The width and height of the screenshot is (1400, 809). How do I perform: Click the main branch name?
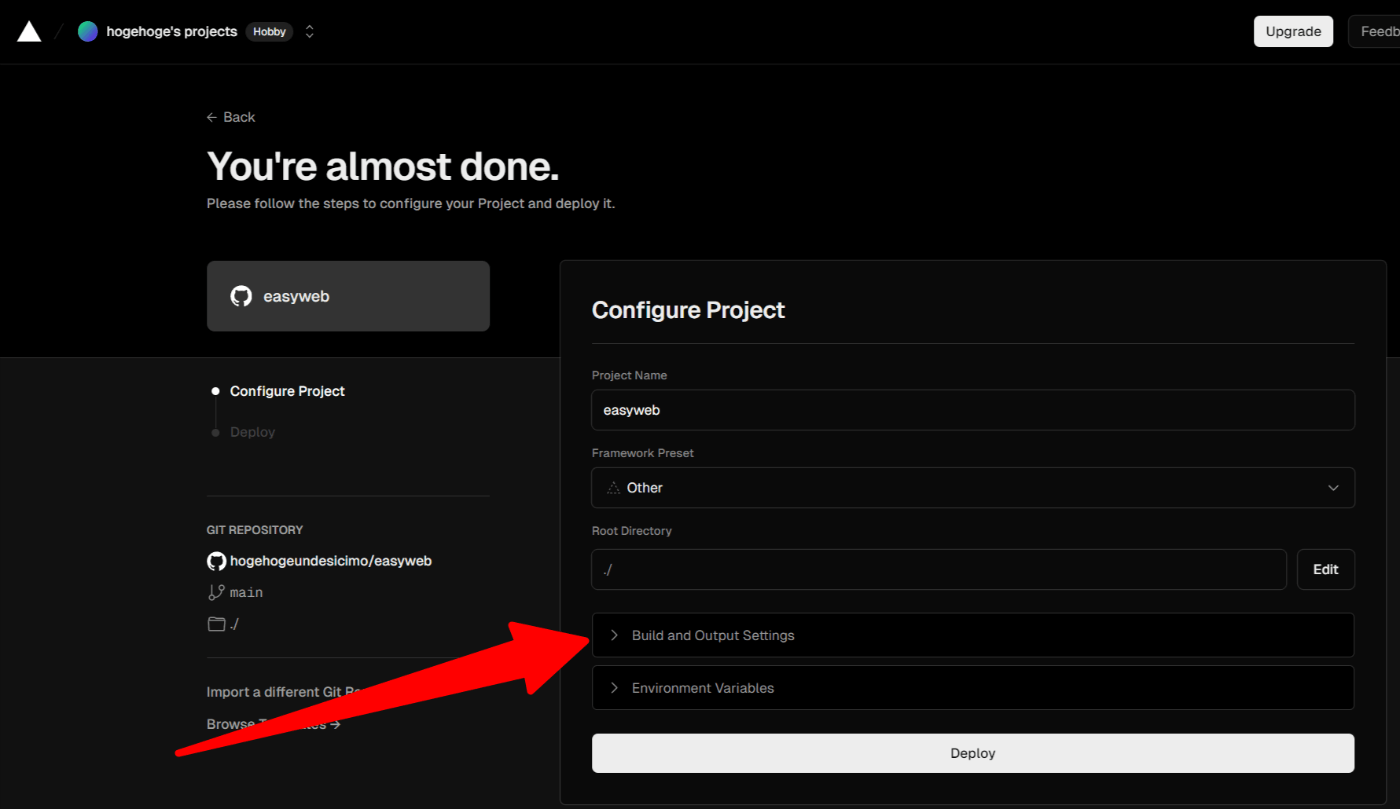[247, 593]
